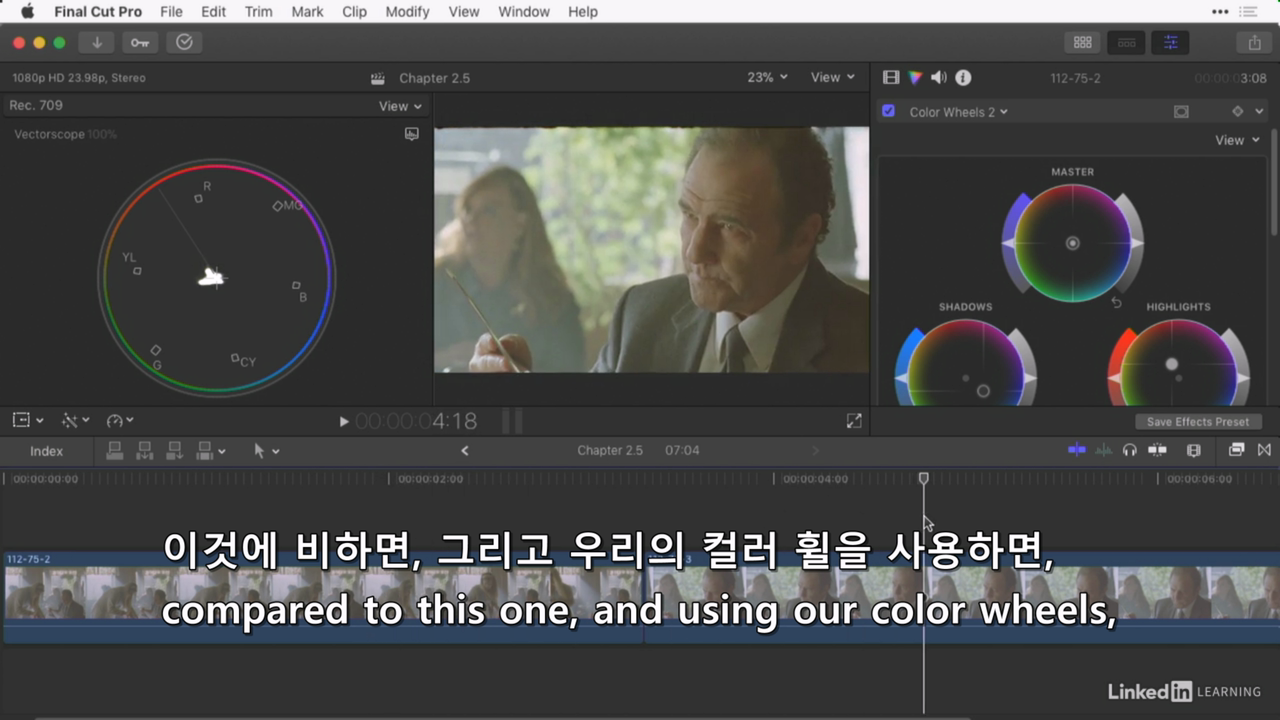Viewport: 1280px width, 720px height.
Task: Open the Color inspector prism icon
Action: tap(915, 77)
